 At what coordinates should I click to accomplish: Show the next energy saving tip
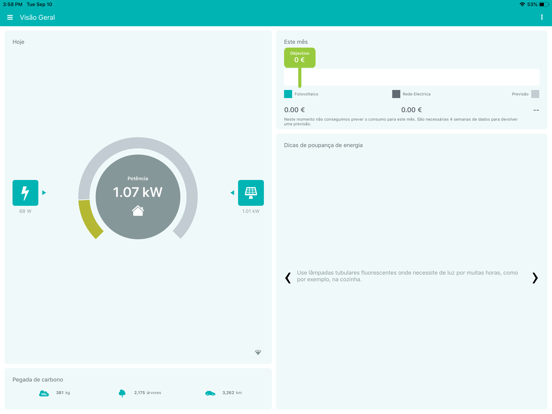point(535,277)
